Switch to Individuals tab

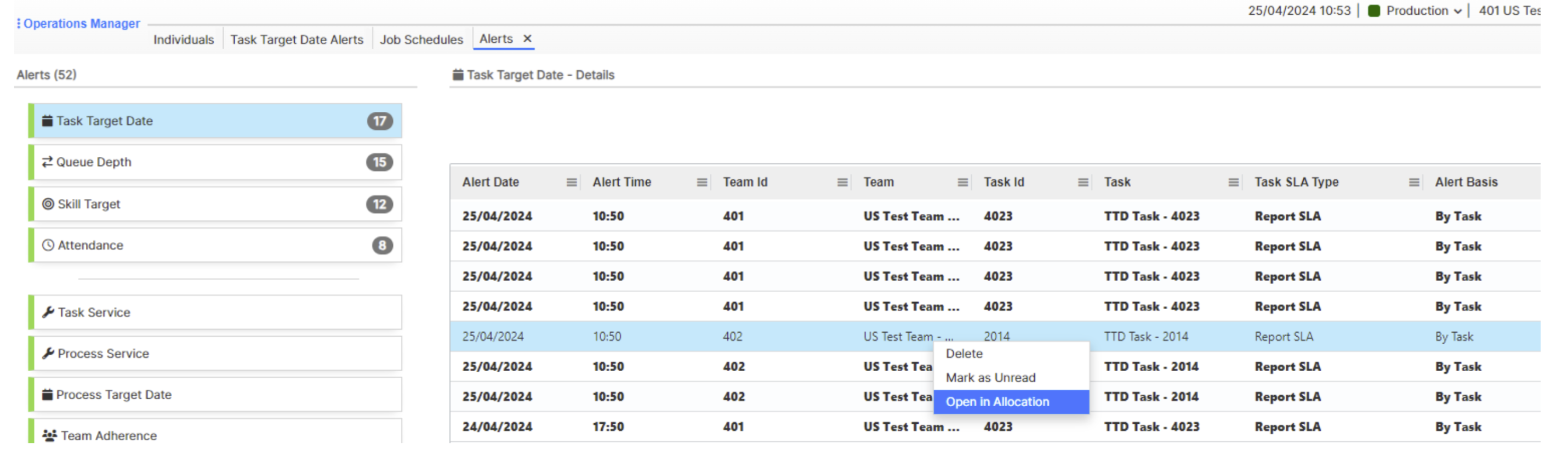tap(184, 39)
